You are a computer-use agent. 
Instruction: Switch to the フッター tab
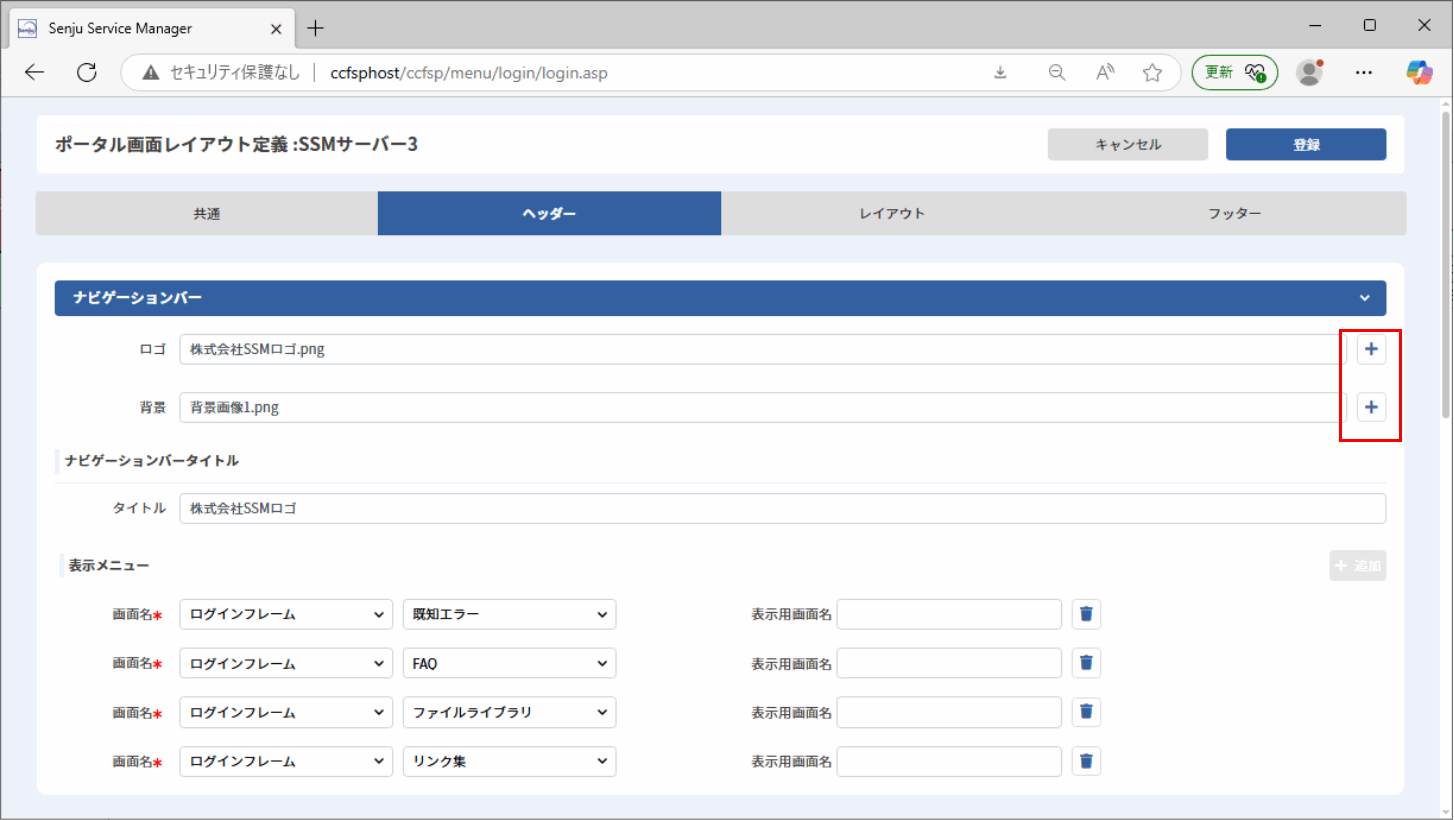pyautogui.click(x=1234, y=213)
